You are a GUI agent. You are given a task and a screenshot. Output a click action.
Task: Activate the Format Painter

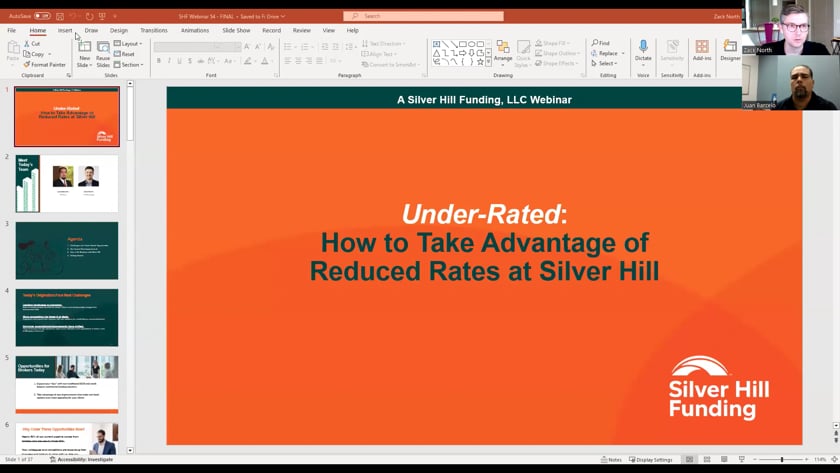point(44,64)
